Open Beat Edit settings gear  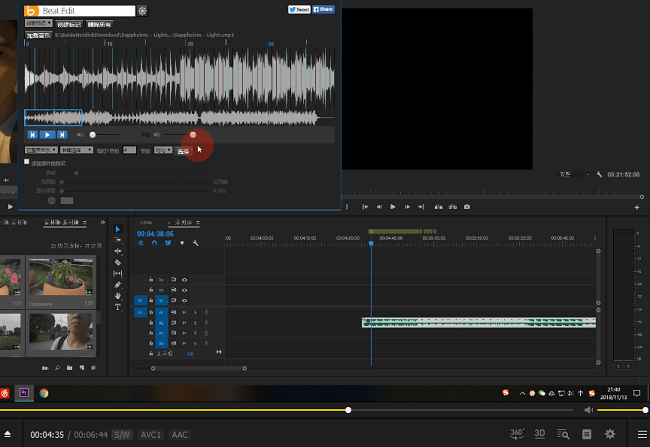(142, 11)
